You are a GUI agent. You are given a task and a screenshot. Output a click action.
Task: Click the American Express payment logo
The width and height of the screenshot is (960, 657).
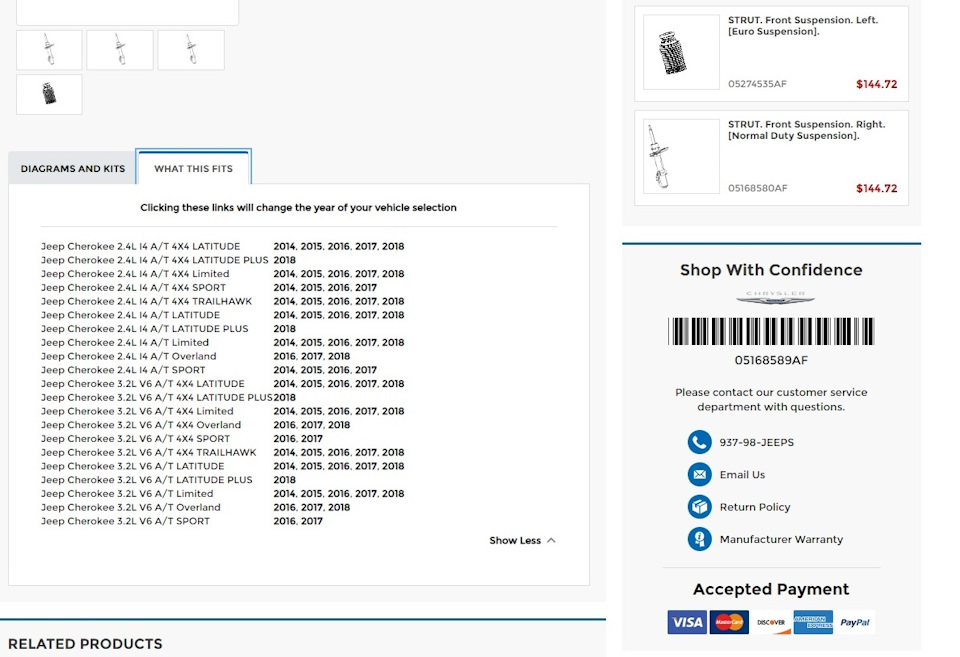point(813,622)
